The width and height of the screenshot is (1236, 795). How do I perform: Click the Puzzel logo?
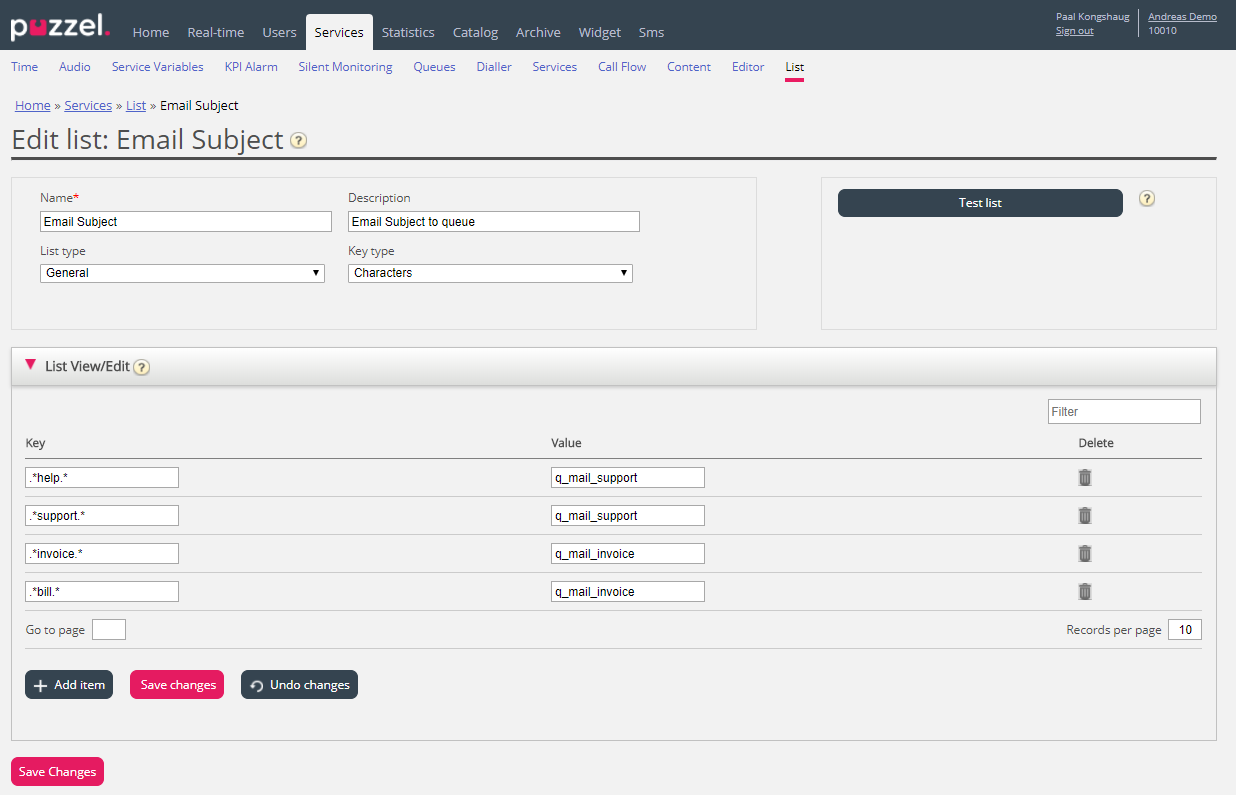pyautogui.click(x=60, y=27)
